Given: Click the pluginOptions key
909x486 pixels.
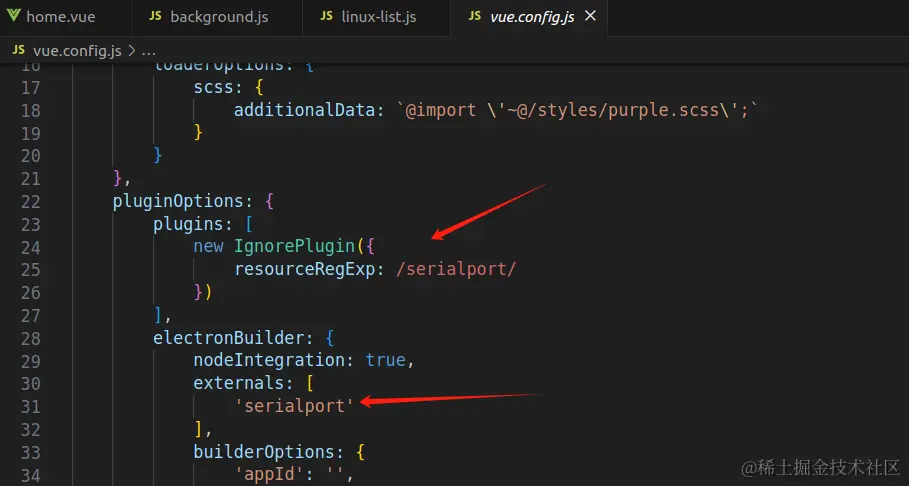Looking at the screenshot, I should click(x=178, y=201).
